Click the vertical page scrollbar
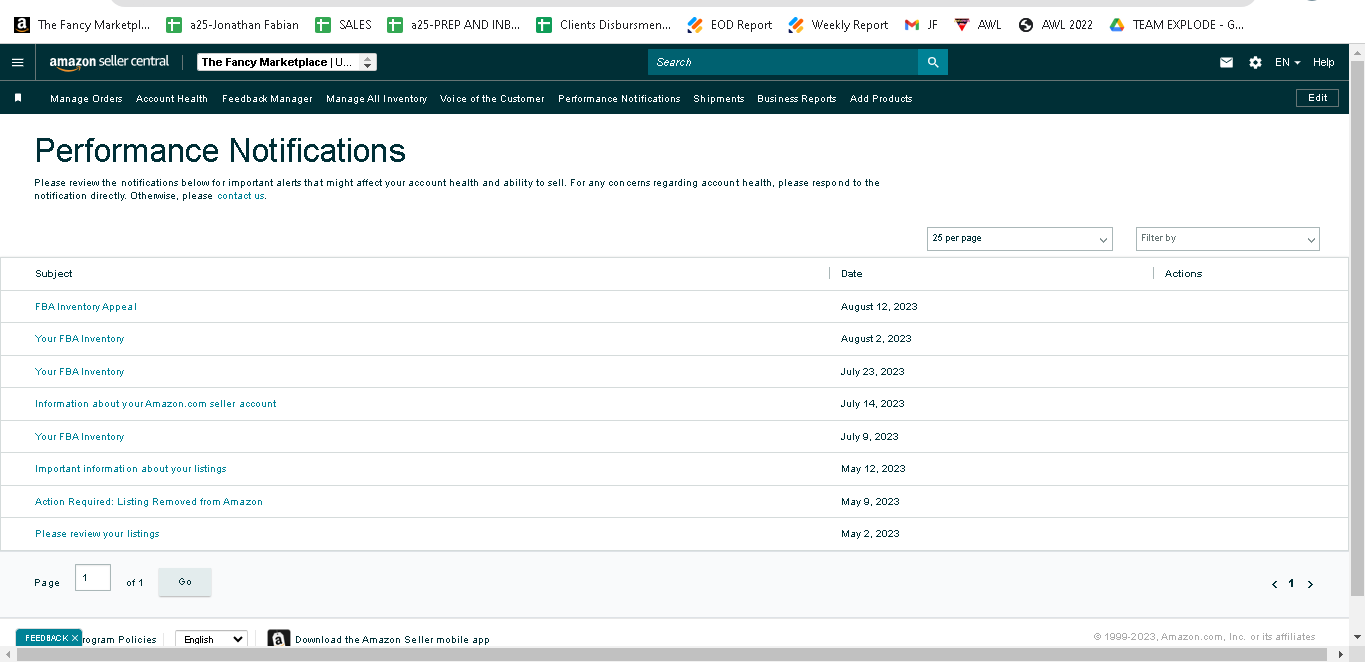The height and width of the screenshot is (662, 1365). [1357, 330]
